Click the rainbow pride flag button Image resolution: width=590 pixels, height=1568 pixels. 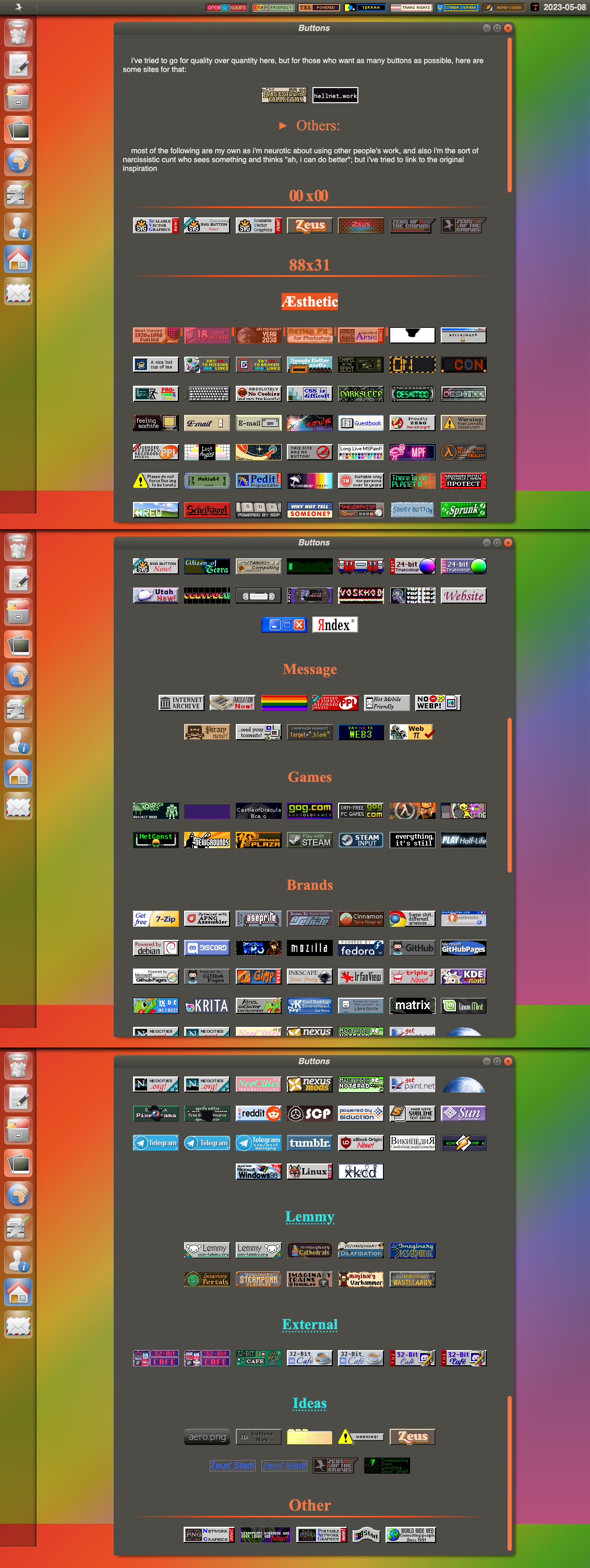pos(284,703)
